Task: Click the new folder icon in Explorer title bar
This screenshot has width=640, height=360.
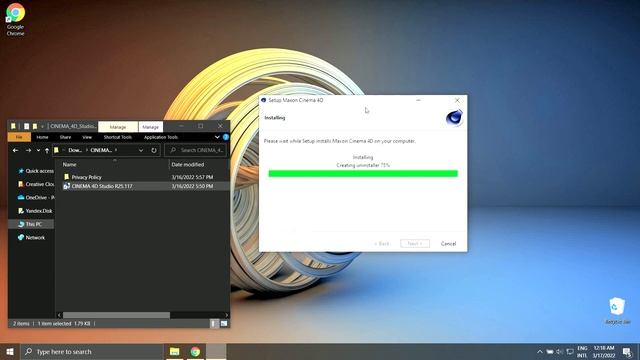Action: pyautogui.click(x=35, y=127)
